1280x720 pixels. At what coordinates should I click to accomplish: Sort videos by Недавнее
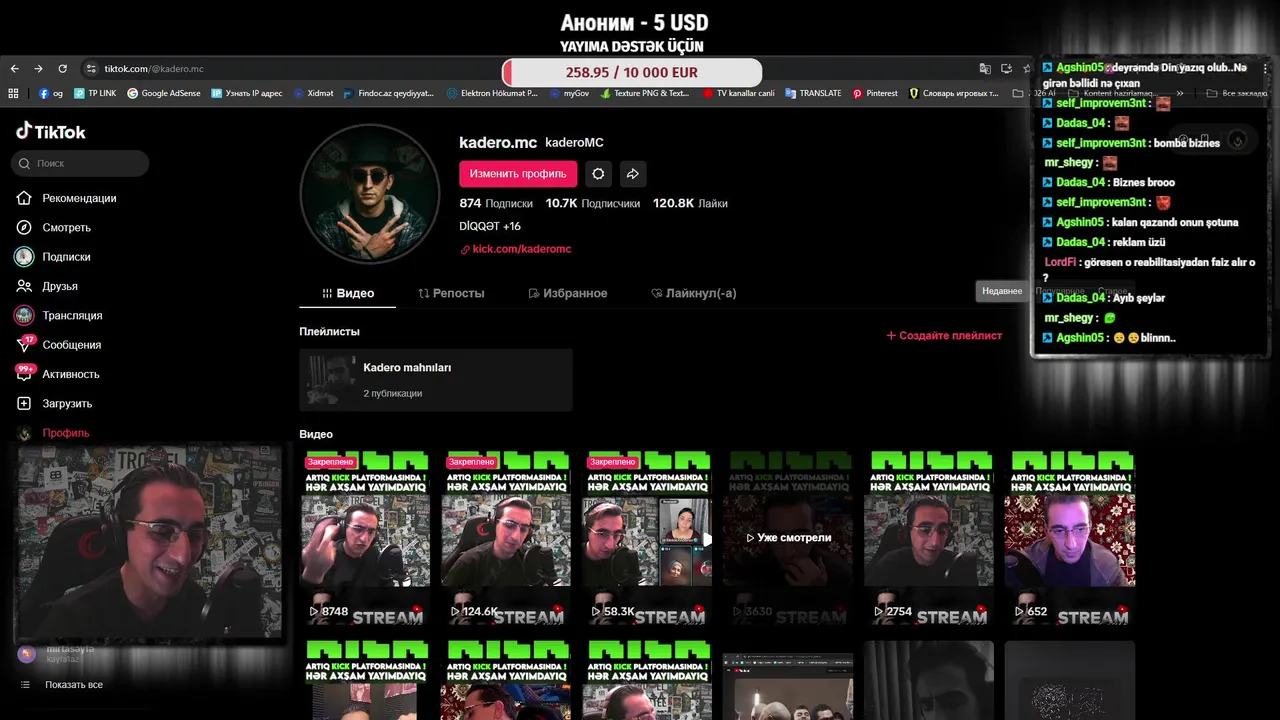point(1002,291)
